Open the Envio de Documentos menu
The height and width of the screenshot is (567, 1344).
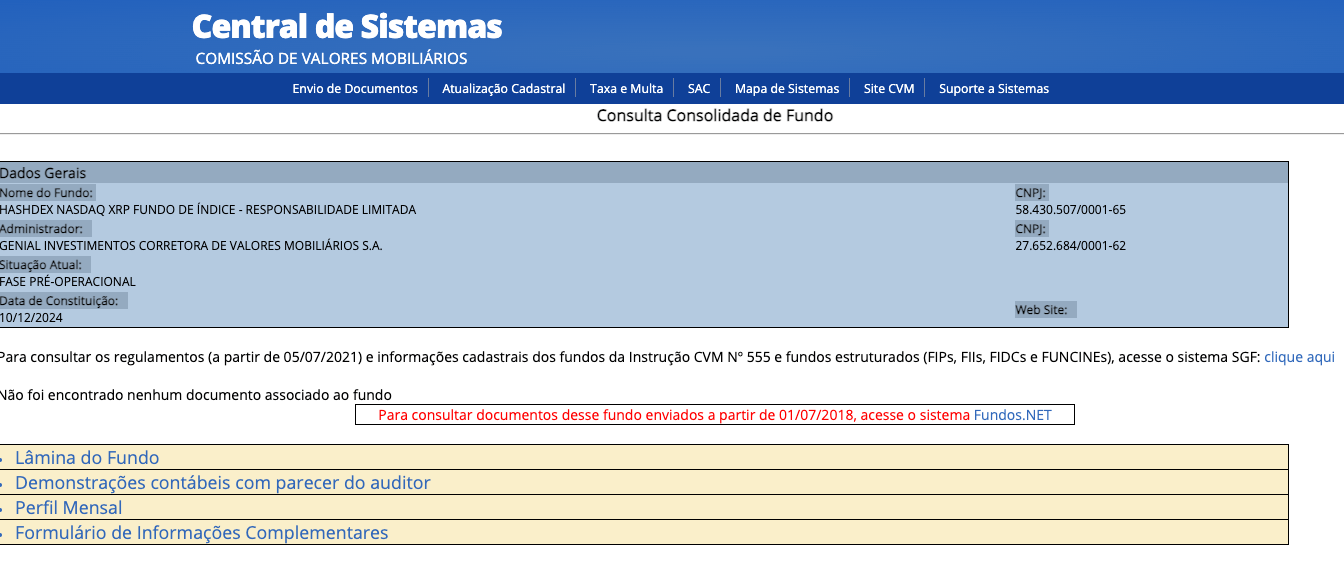point(355,89)
